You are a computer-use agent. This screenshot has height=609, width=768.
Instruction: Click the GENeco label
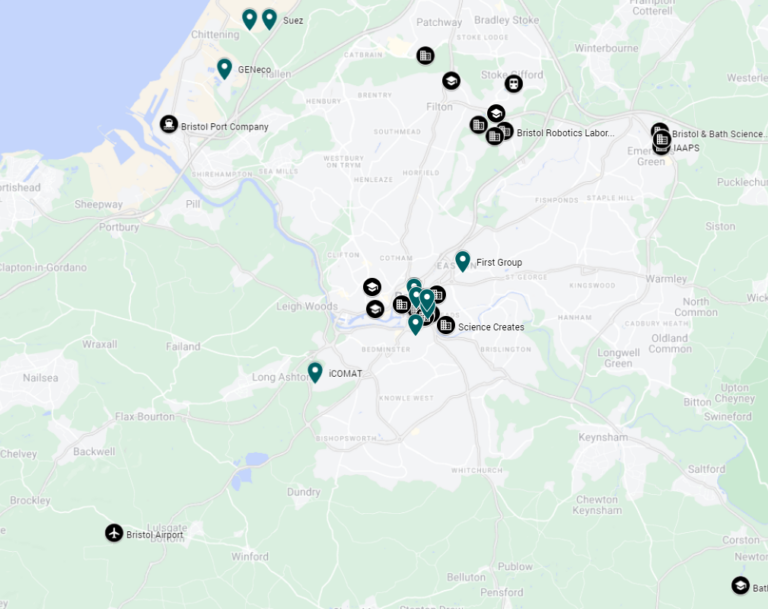click(x=254, y=70)
